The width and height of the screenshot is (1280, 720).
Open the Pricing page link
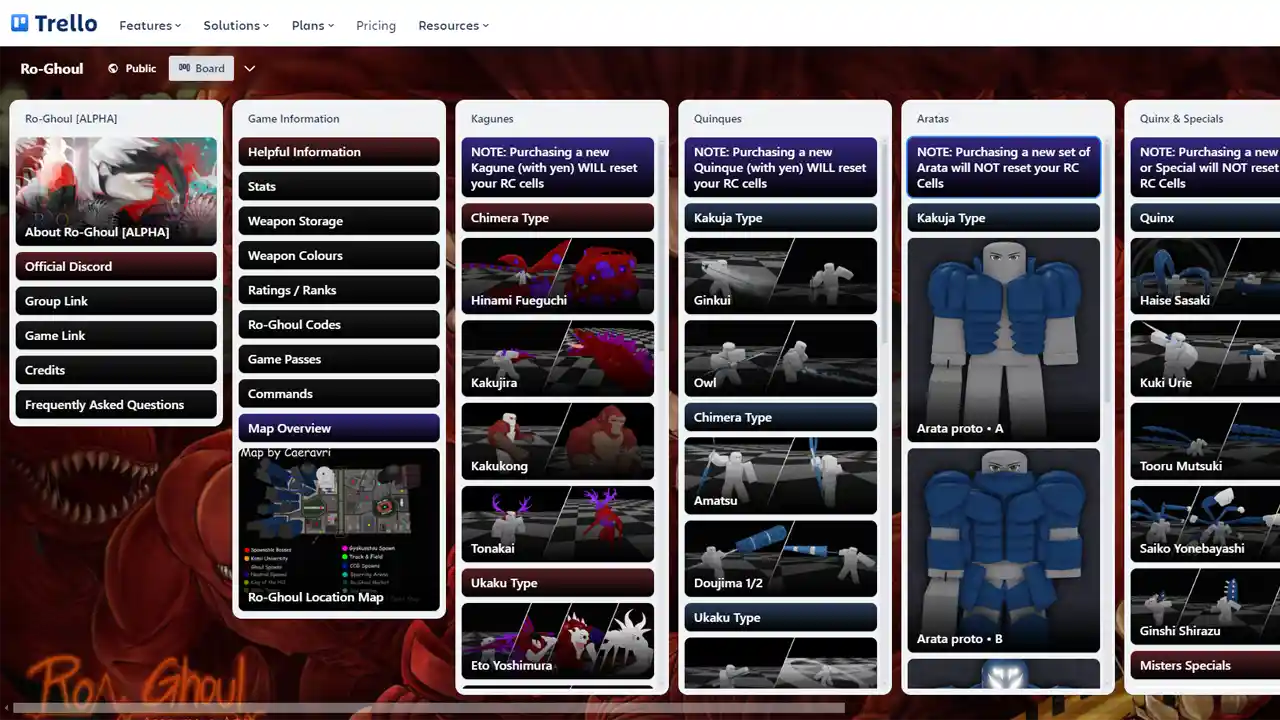pos(376,25)
